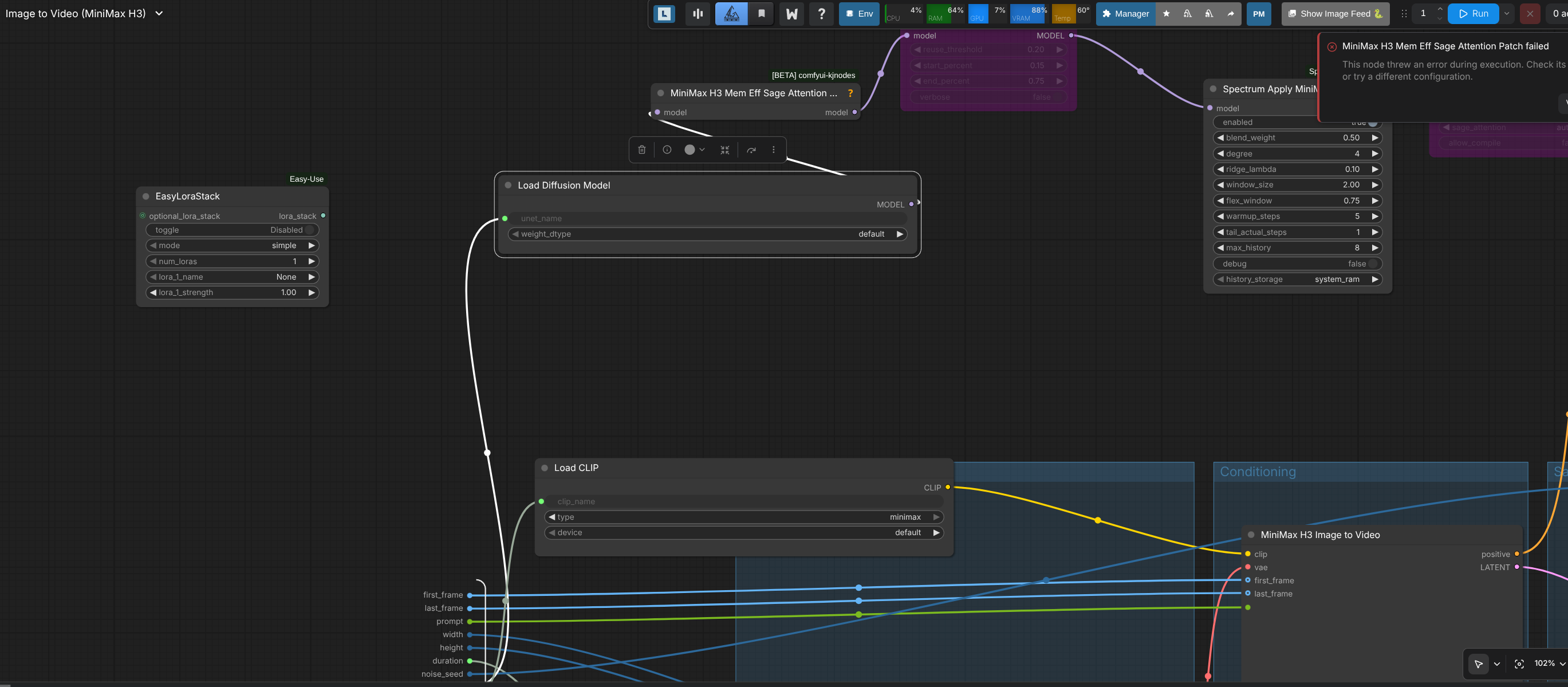Collapse the selected node using the shrink arrows icon

pyautogui.click(x=724, y=150)
